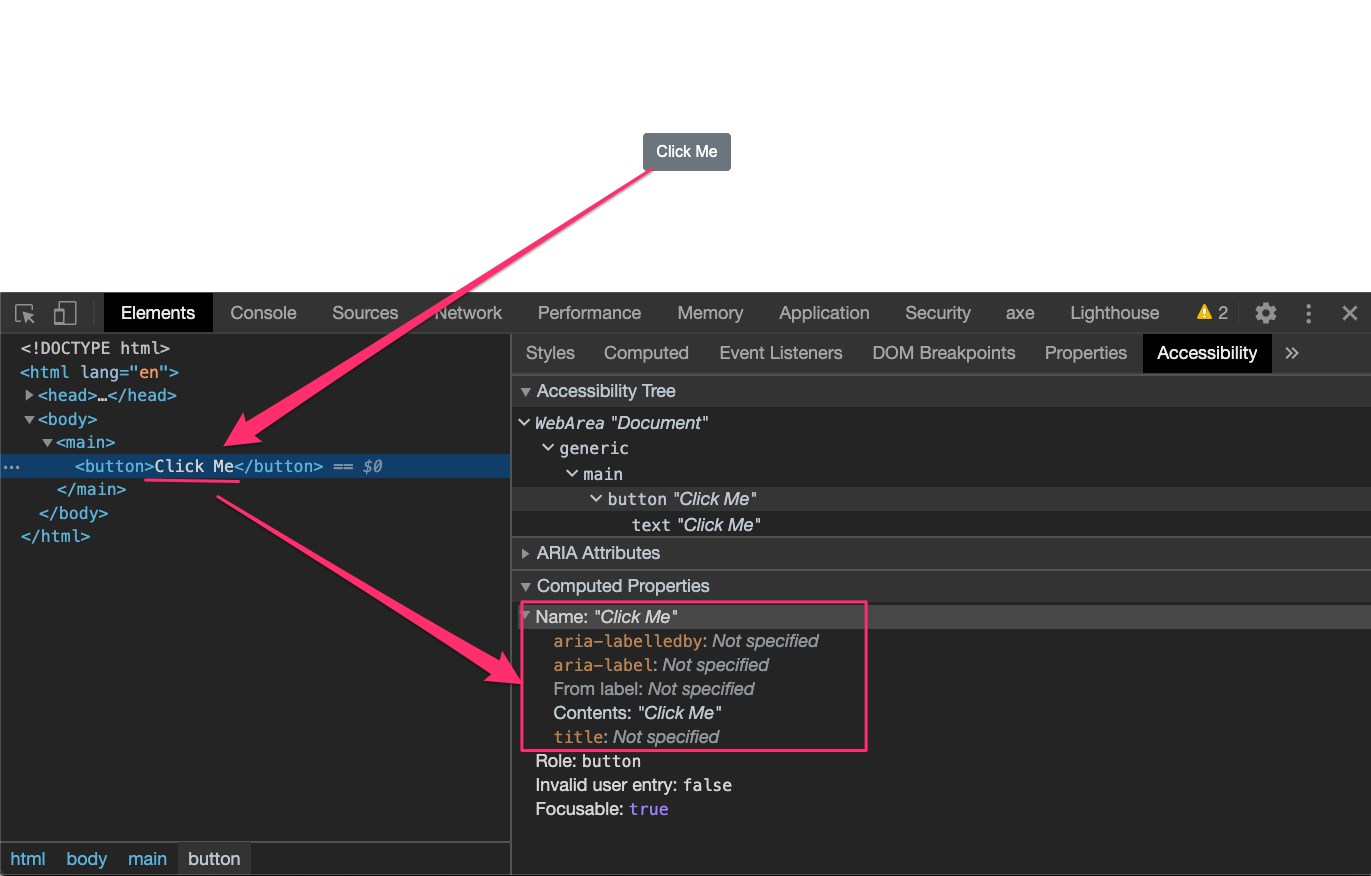Click main in the breadcrumb bar
The image size is (1371, 876).
148,859
